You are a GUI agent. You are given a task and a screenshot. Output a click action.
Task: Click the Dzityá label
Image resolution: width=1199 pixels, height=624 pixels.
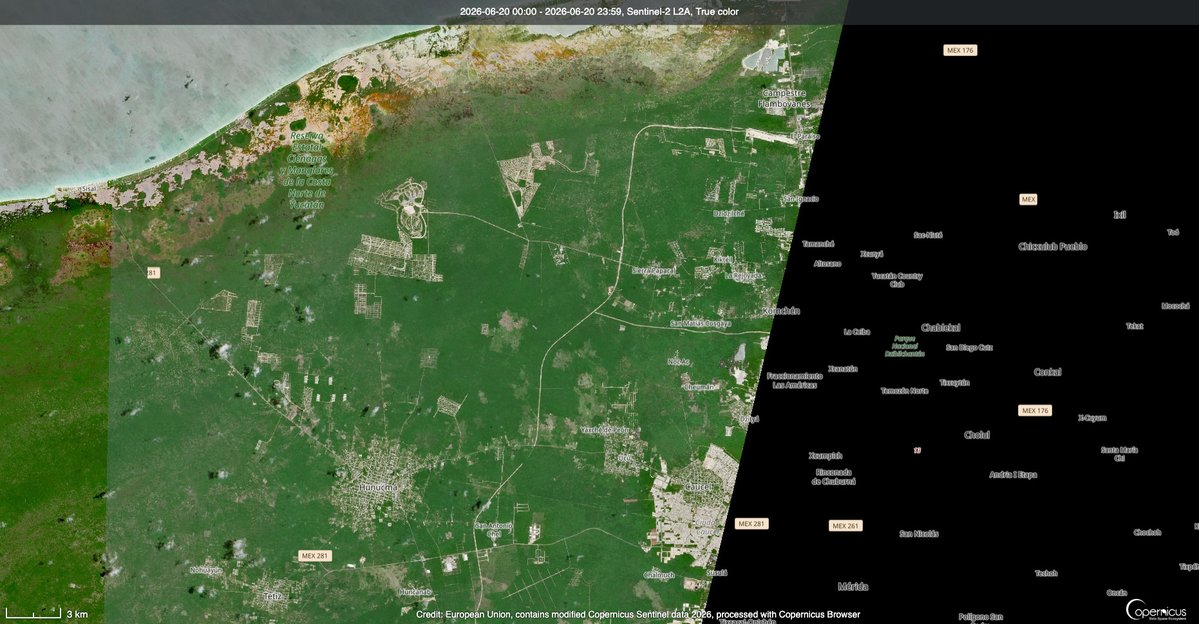[x=749, y=419]
